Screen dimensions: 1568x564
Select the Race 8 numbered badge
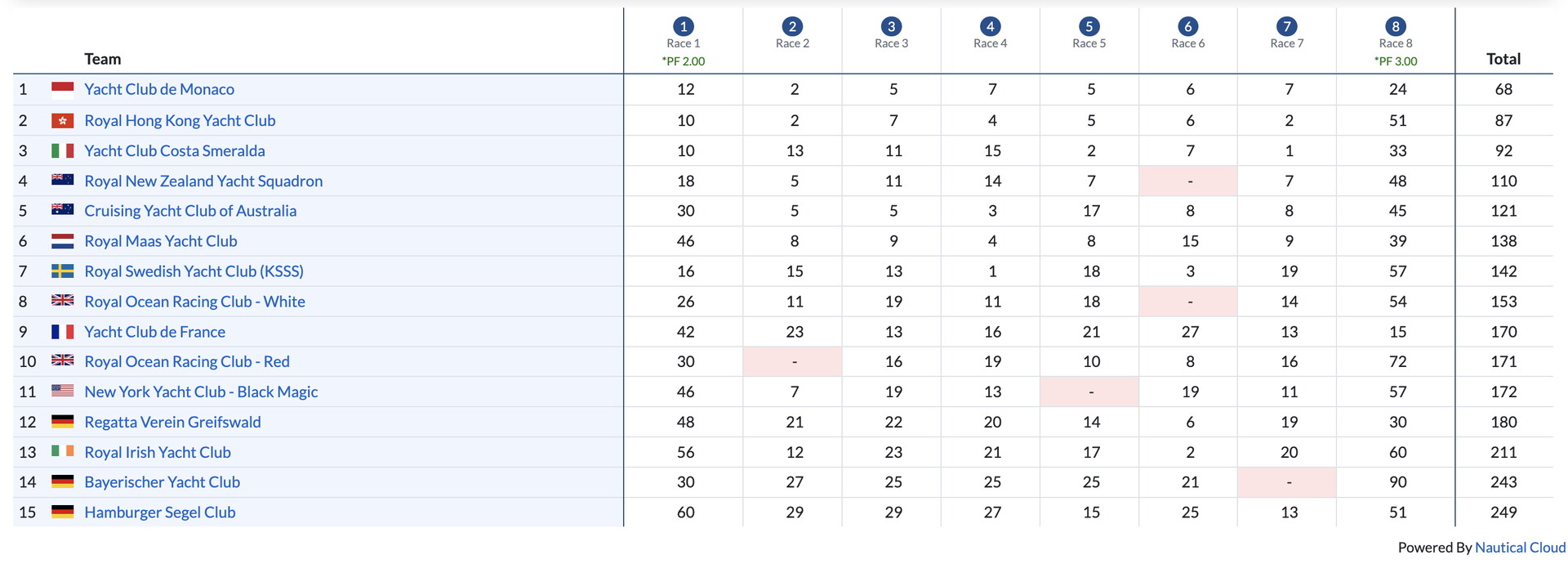point(1396,26)
